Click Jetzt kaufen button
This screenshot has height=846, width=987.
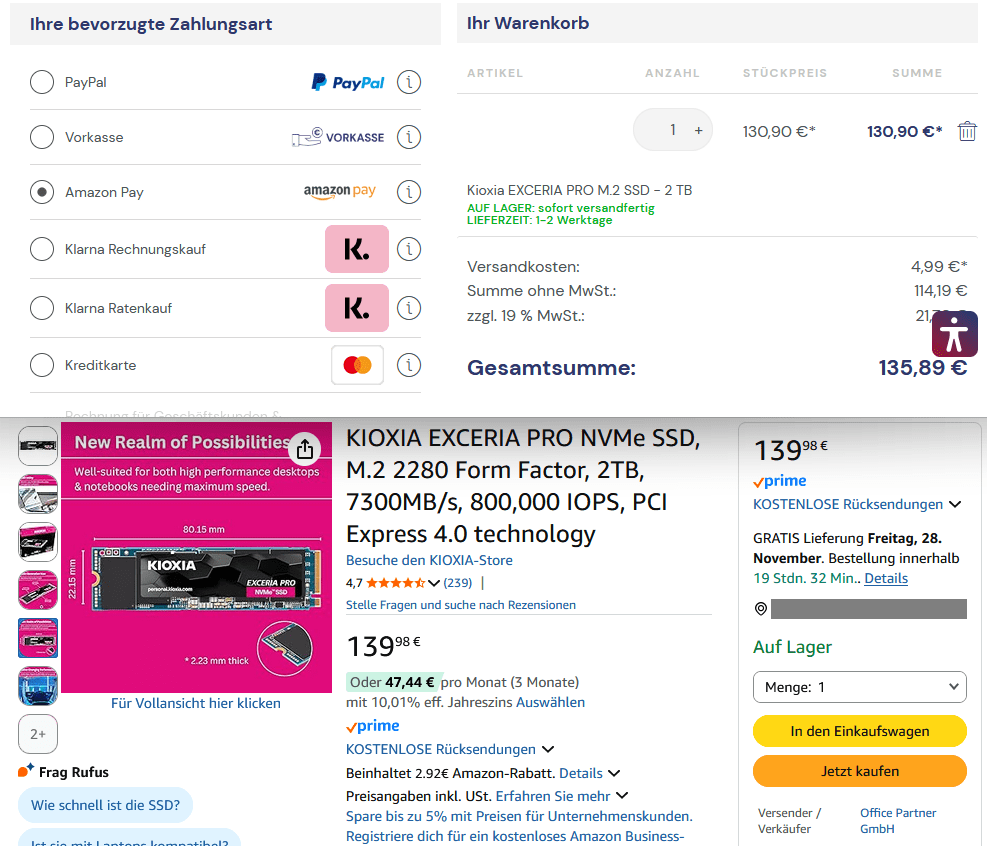[x=860, y=771]
